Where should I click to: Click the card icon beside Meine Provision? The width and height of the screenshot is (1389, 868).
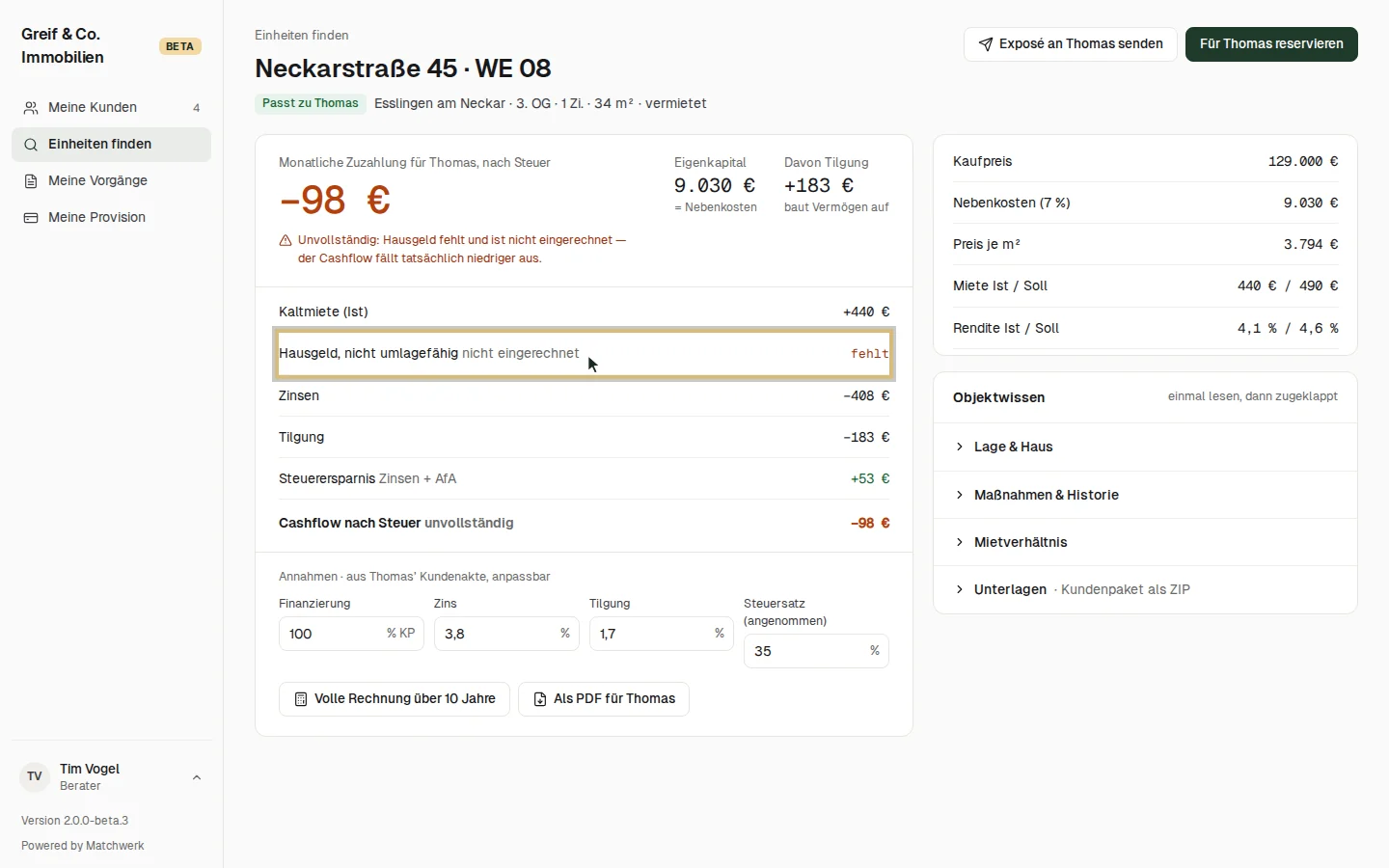[x=31, y=217]
